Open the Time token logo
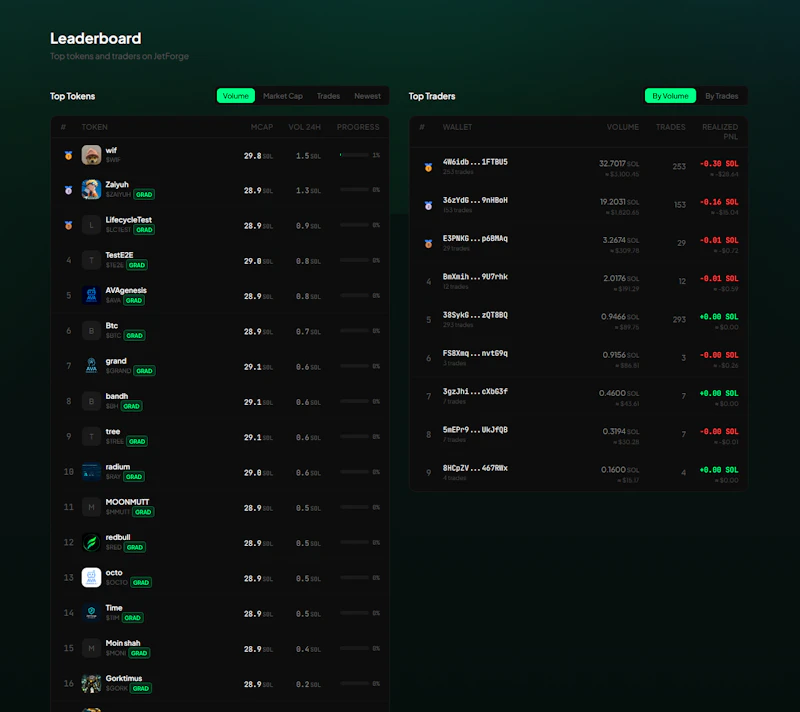800x712 pixels. tap(91, 613)
